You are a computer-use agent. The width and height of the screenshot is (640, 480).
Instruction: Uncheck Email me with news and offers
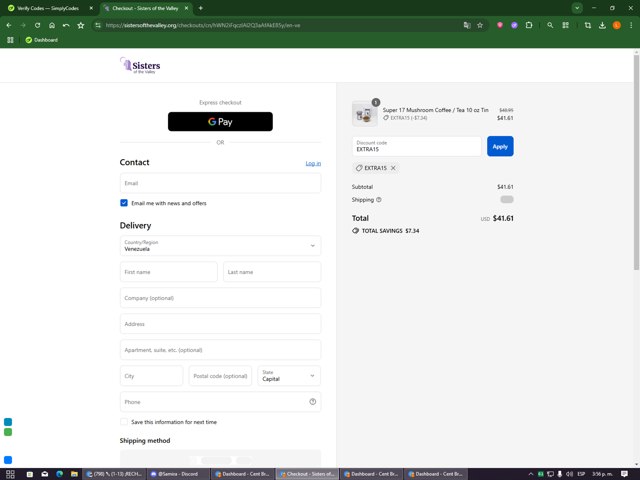[x=124, y=203]
